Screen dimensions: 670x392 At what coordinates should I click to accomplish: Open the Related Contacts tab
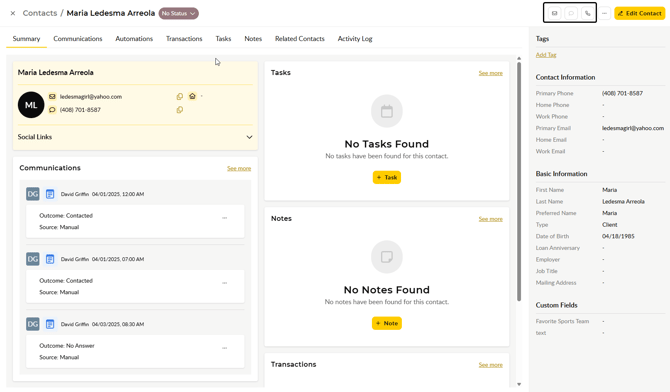[300, 38]
